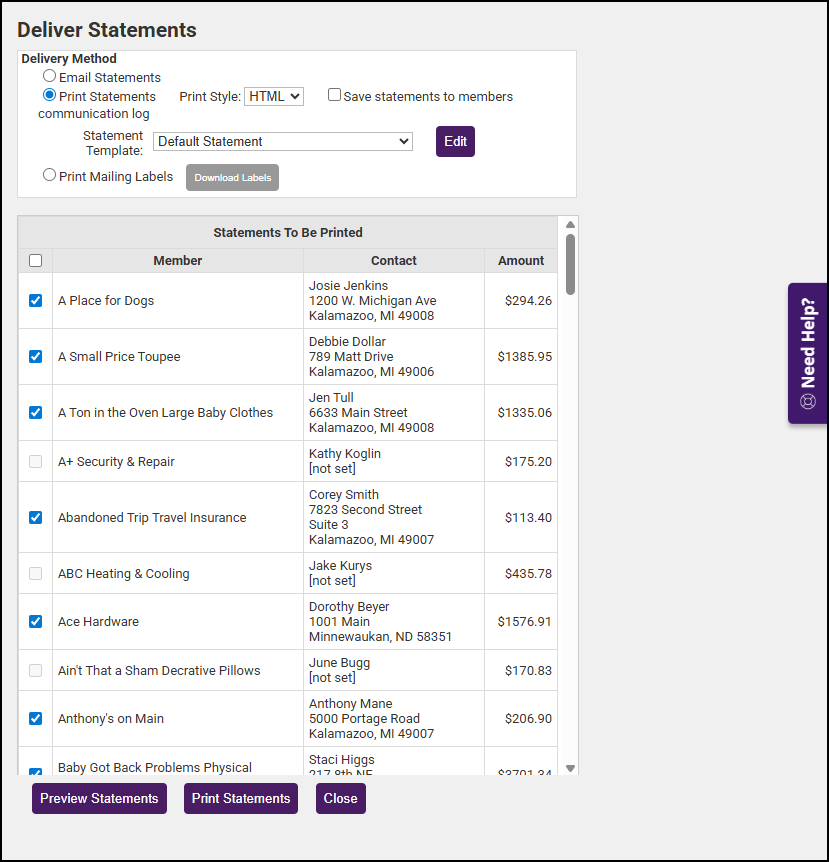This screenshot has height=862, width=829.
Task: Expand the Statement Template dropdown
Action: point(283,142)
